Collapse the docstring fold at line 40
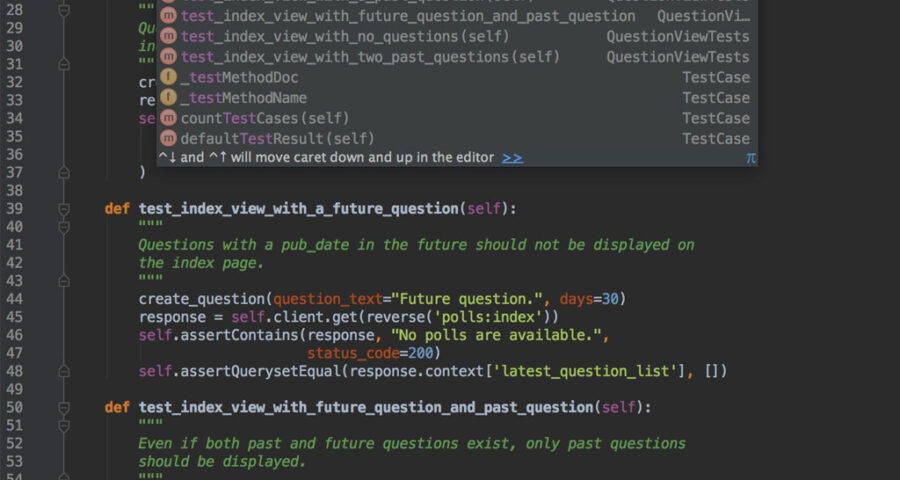This screenshot has height=480, width=900. [x=64, y=227]
